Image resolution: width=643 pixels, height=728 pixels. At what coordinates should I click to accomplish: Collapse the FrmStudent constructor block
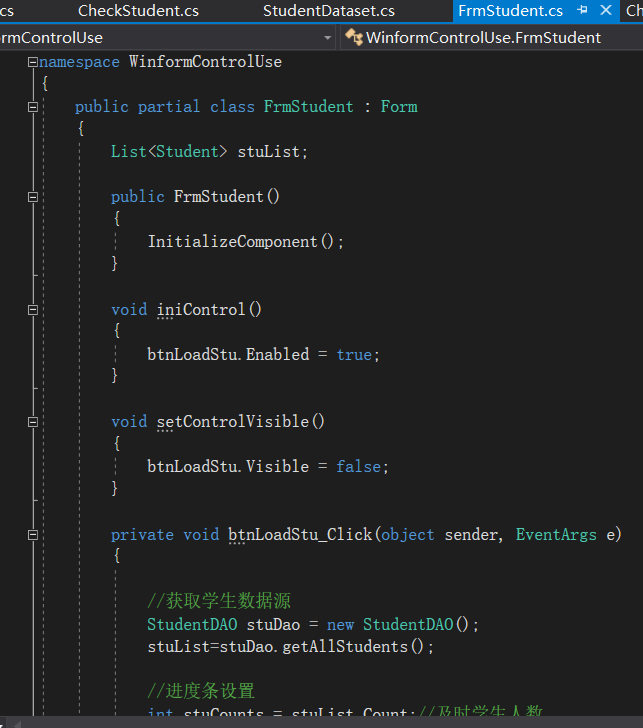click(x=32, y=197)
